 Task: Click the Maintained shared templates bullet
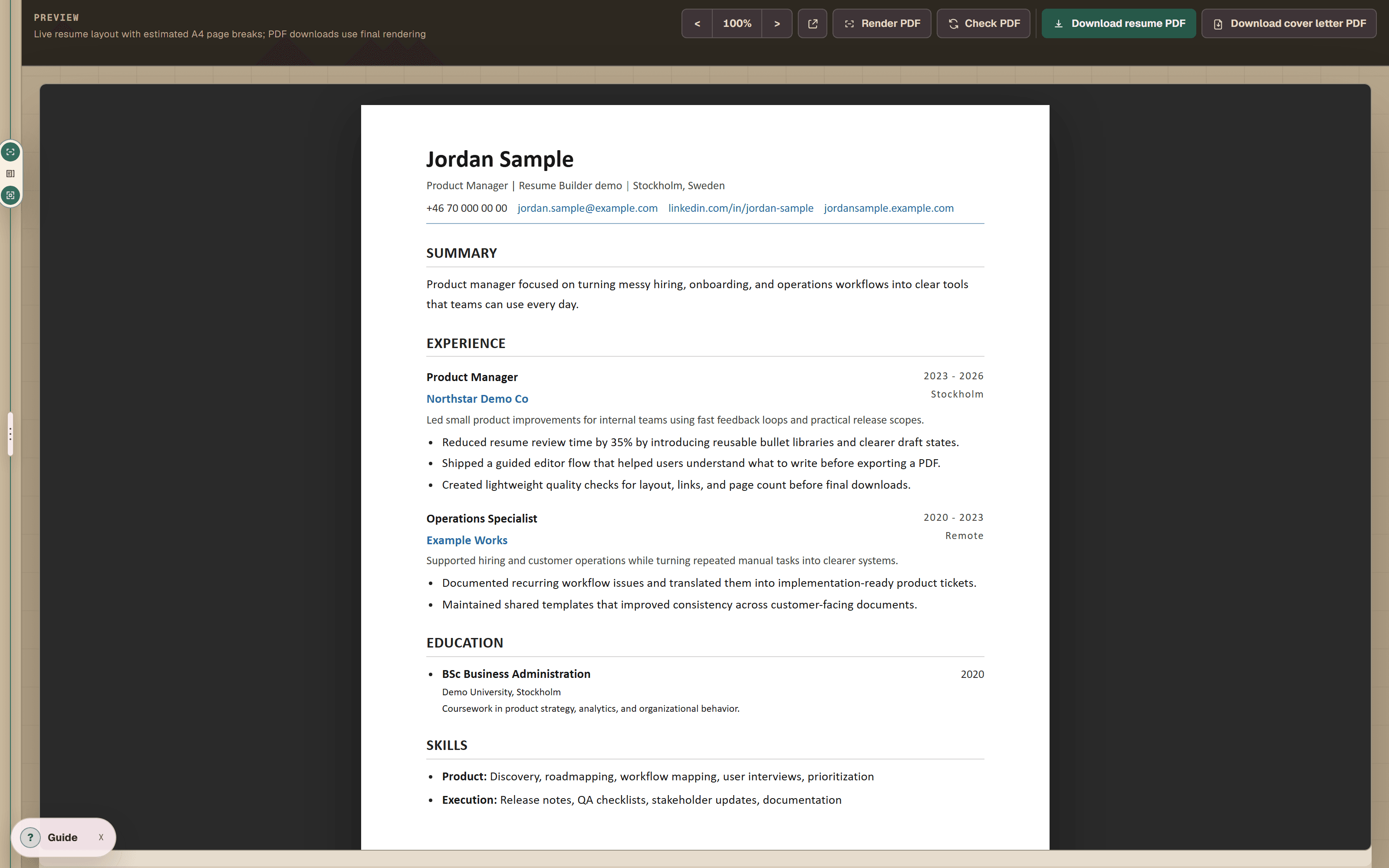(x=679, y=605)
